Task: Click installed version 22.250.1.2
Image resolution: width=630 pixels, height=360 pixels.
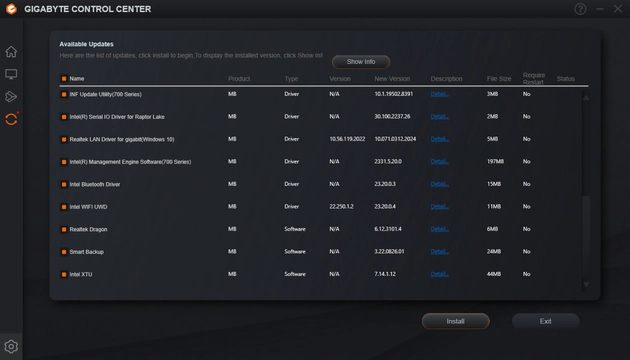Action: [x=342, y=207]
